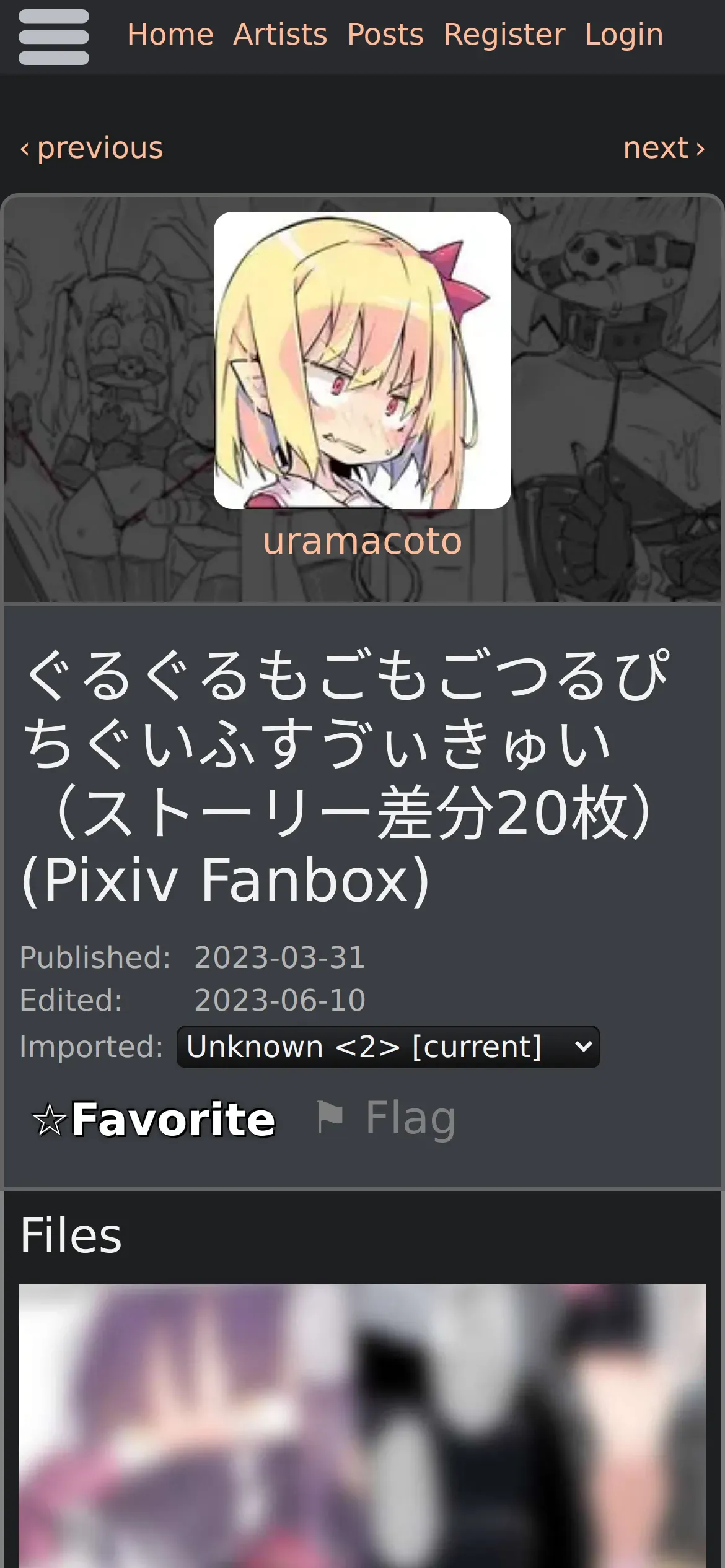Open the blurred file preview image

point(362,1426)
